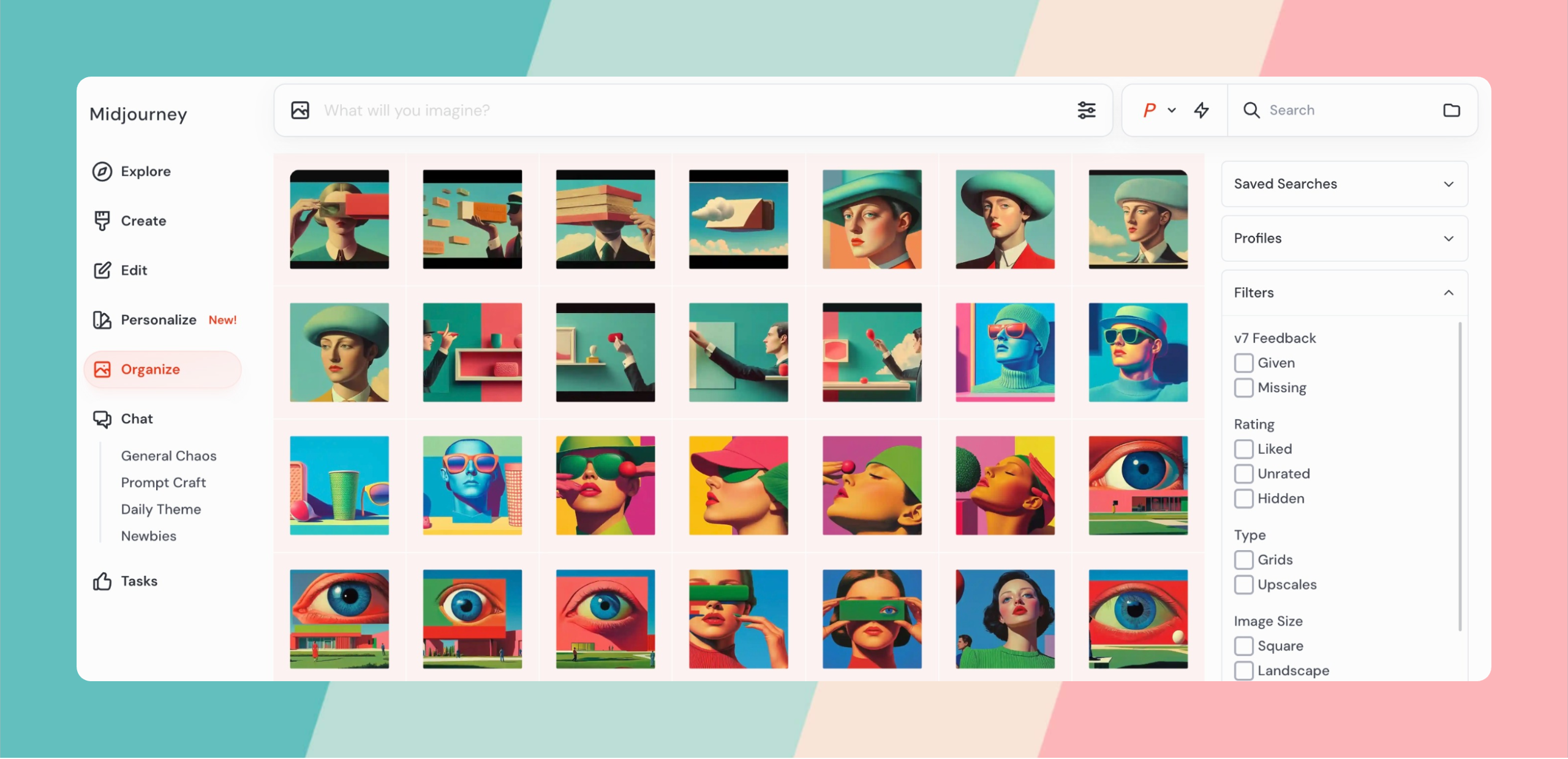The image size is (1568, 759).
Task: Open thumbnail of green paper cup with sunglasses
Action: coord(339,486)
